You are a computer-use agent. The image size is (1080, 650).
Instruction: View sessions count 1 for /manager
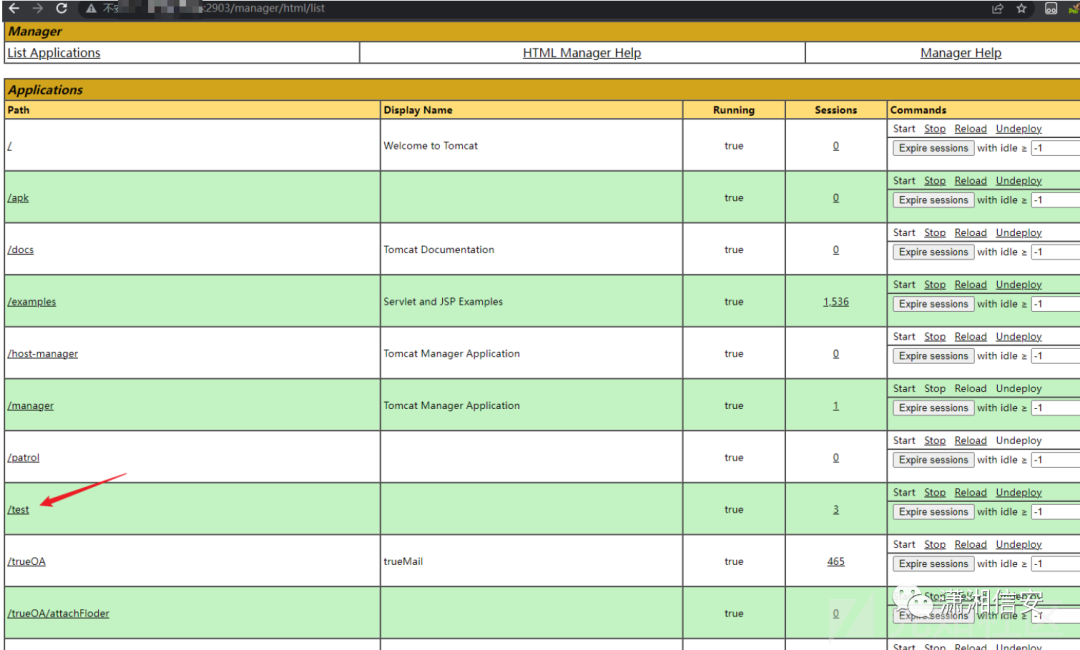click(835, 406)
